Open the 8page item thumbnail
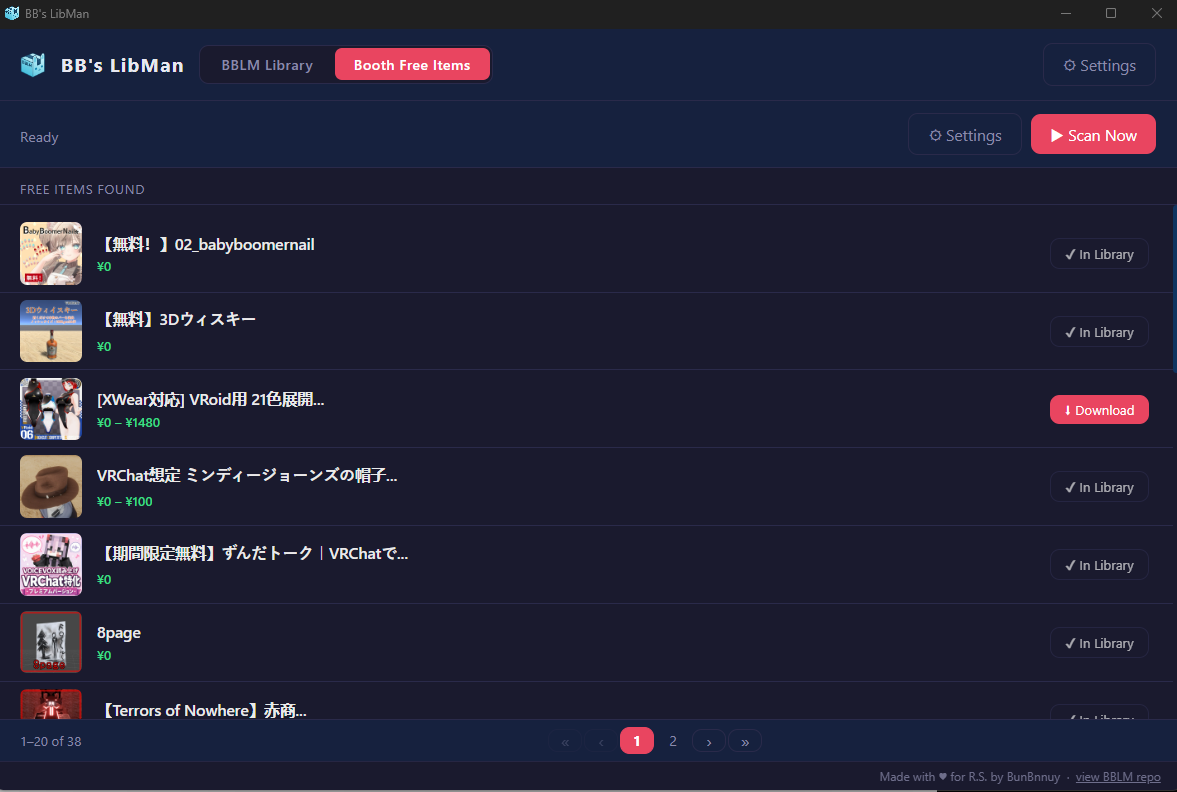This screenshot has height=792, width=1177. point(51,642)
